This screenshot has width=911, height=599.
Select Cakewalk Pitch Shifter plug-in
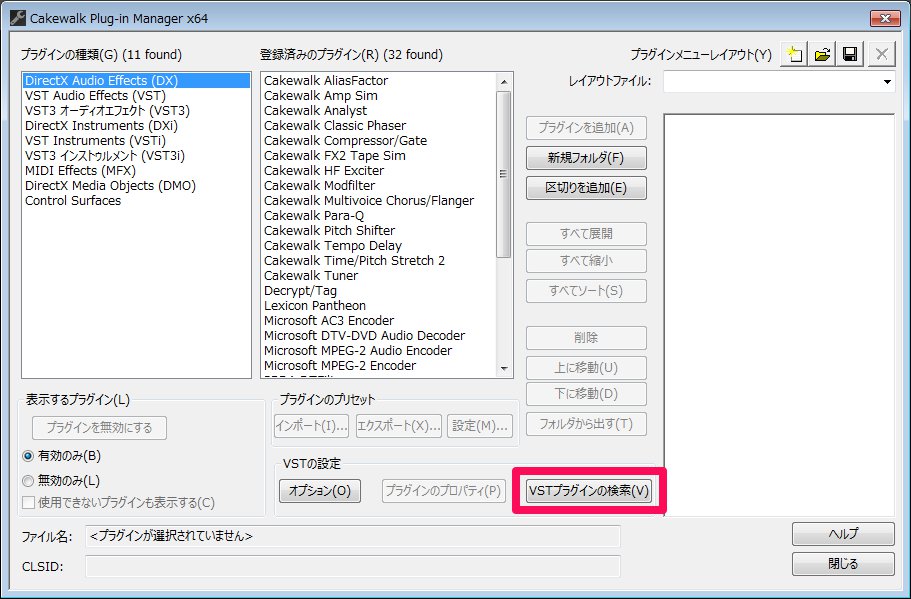[379, 231]
